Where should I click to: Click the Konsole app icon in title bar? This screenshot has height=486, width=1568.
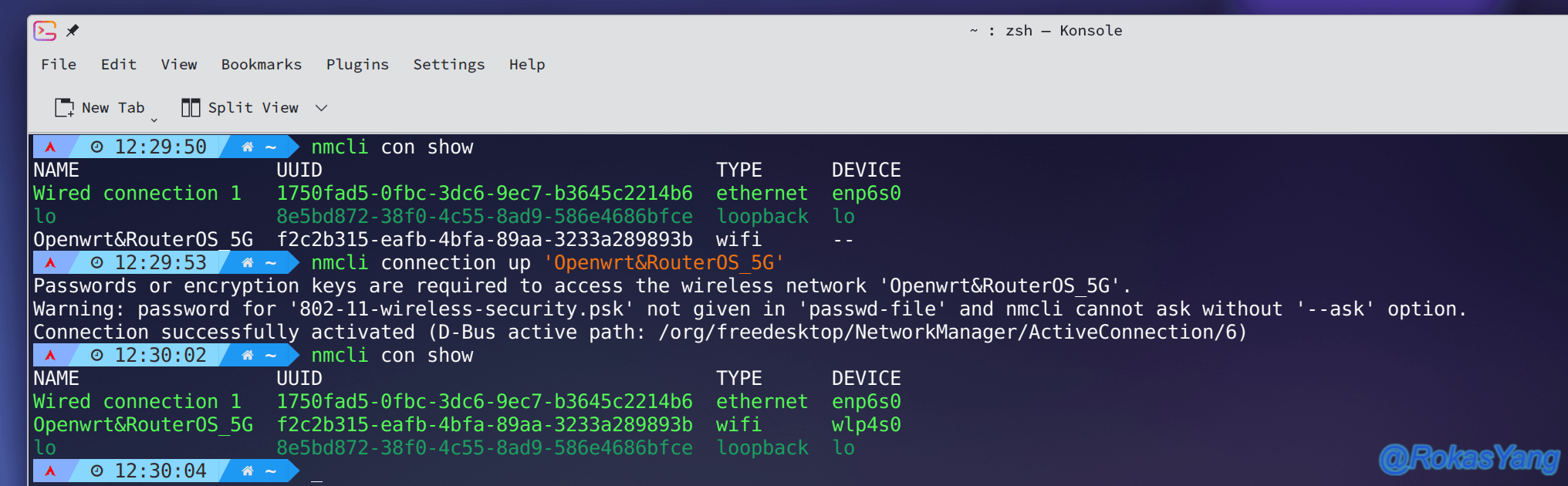[45, 31]
